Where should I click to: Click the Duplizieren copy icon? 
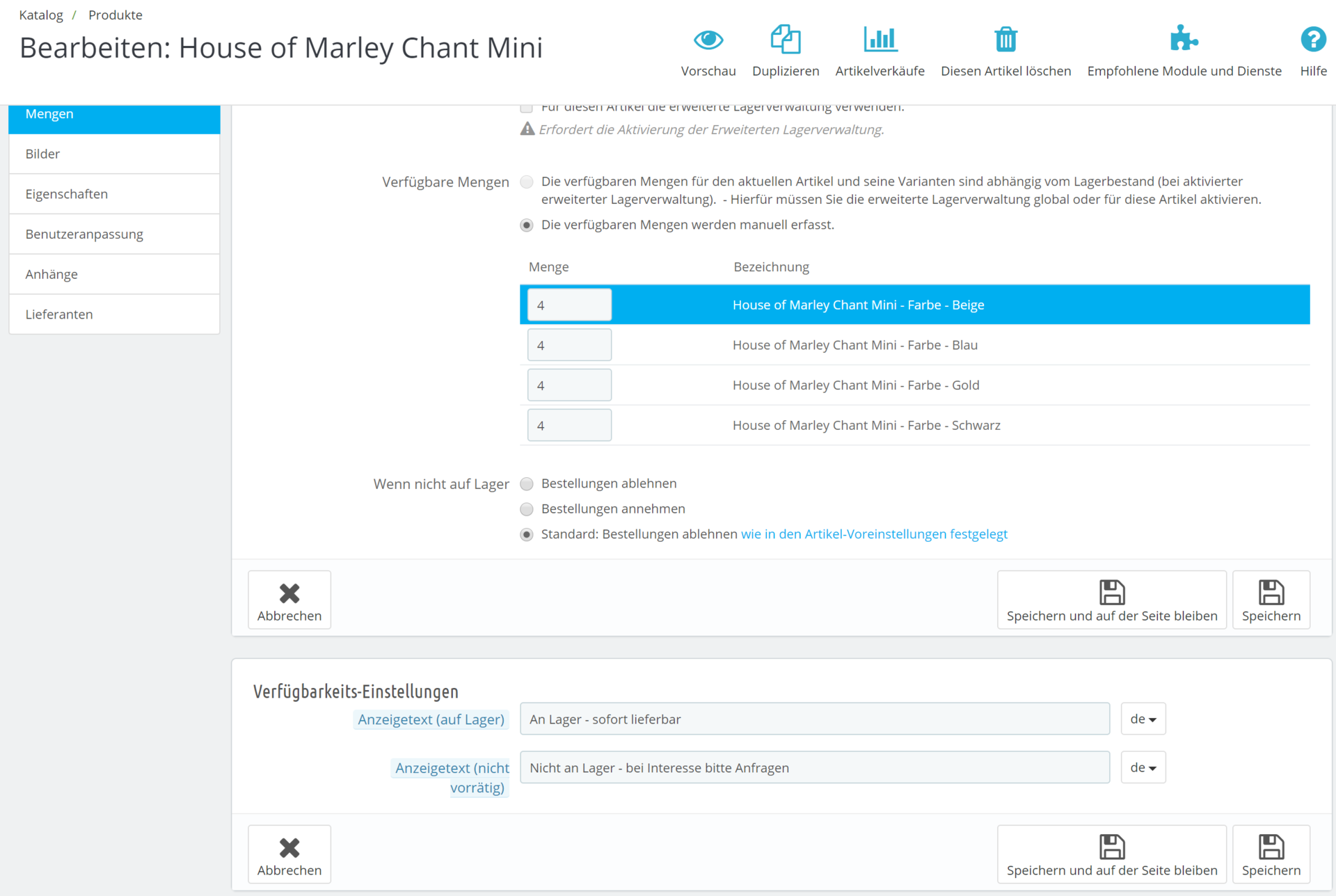pyautogui.click(x=785, y=40)
